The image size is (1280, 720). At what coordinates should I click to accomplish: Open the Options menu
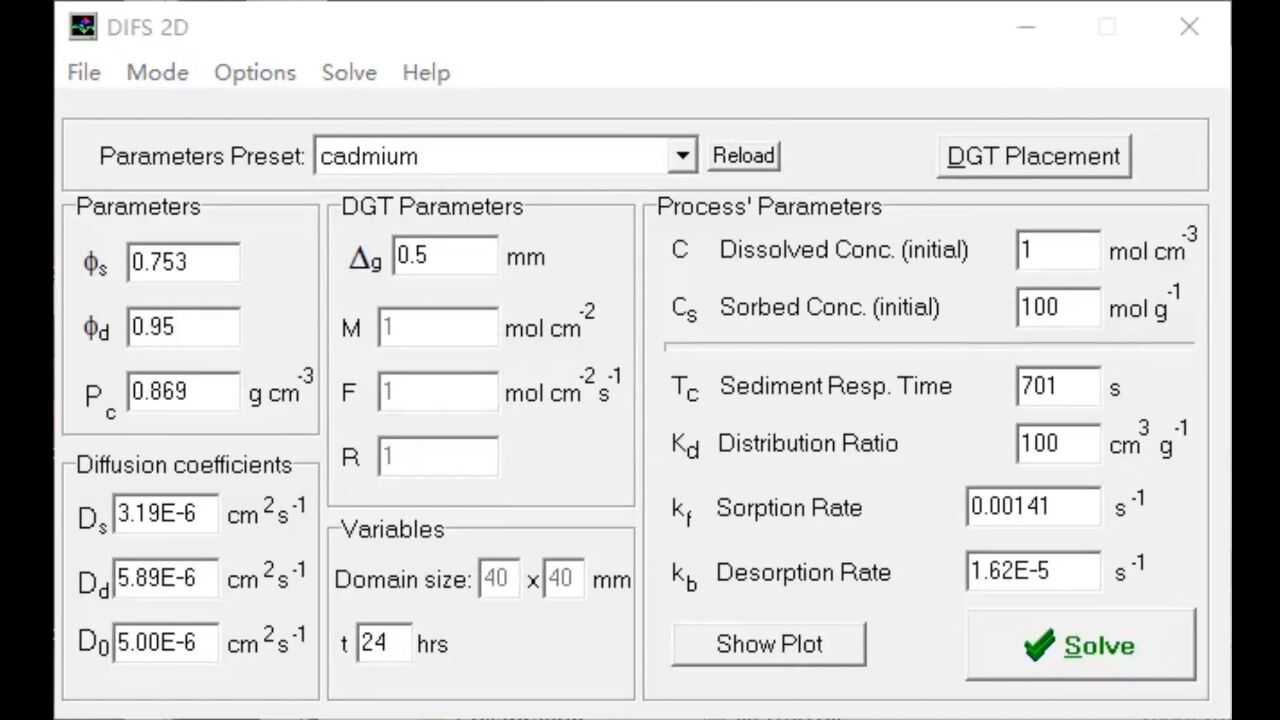click(255, 73)
